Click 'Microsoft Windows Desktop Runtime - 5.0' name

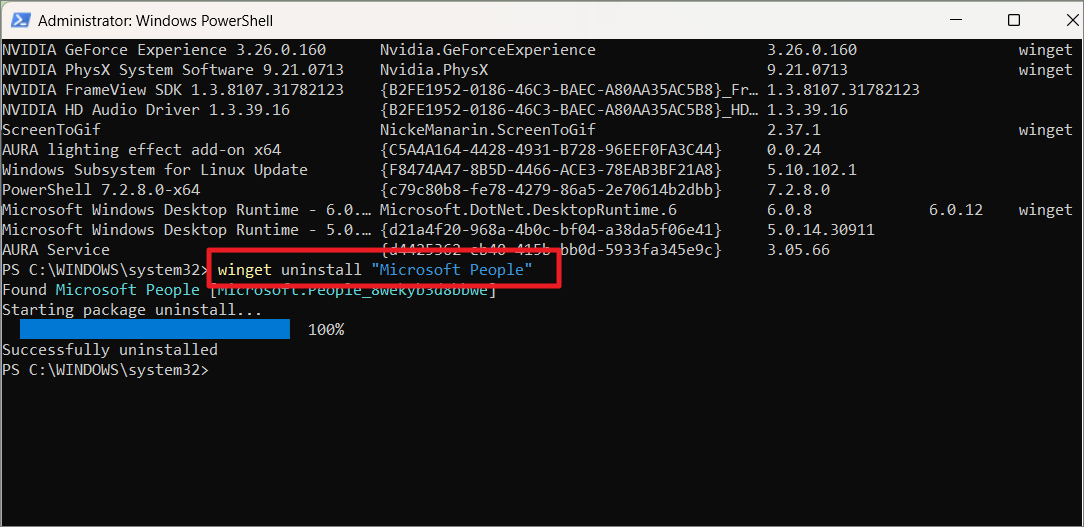(189, 230)
